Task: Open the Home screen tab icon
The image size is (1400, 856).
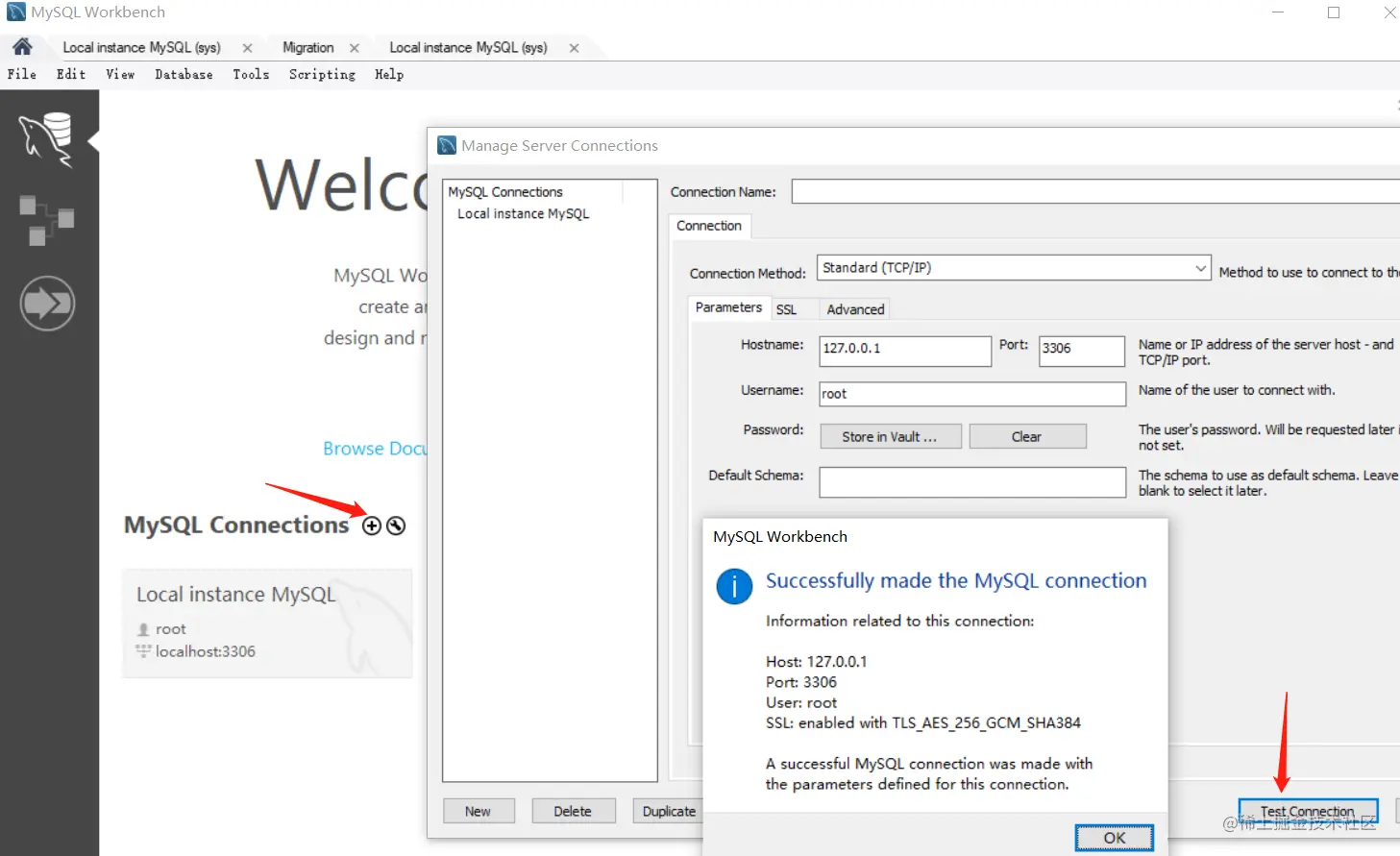Action: pyautogui.click(x=22, y=46)
